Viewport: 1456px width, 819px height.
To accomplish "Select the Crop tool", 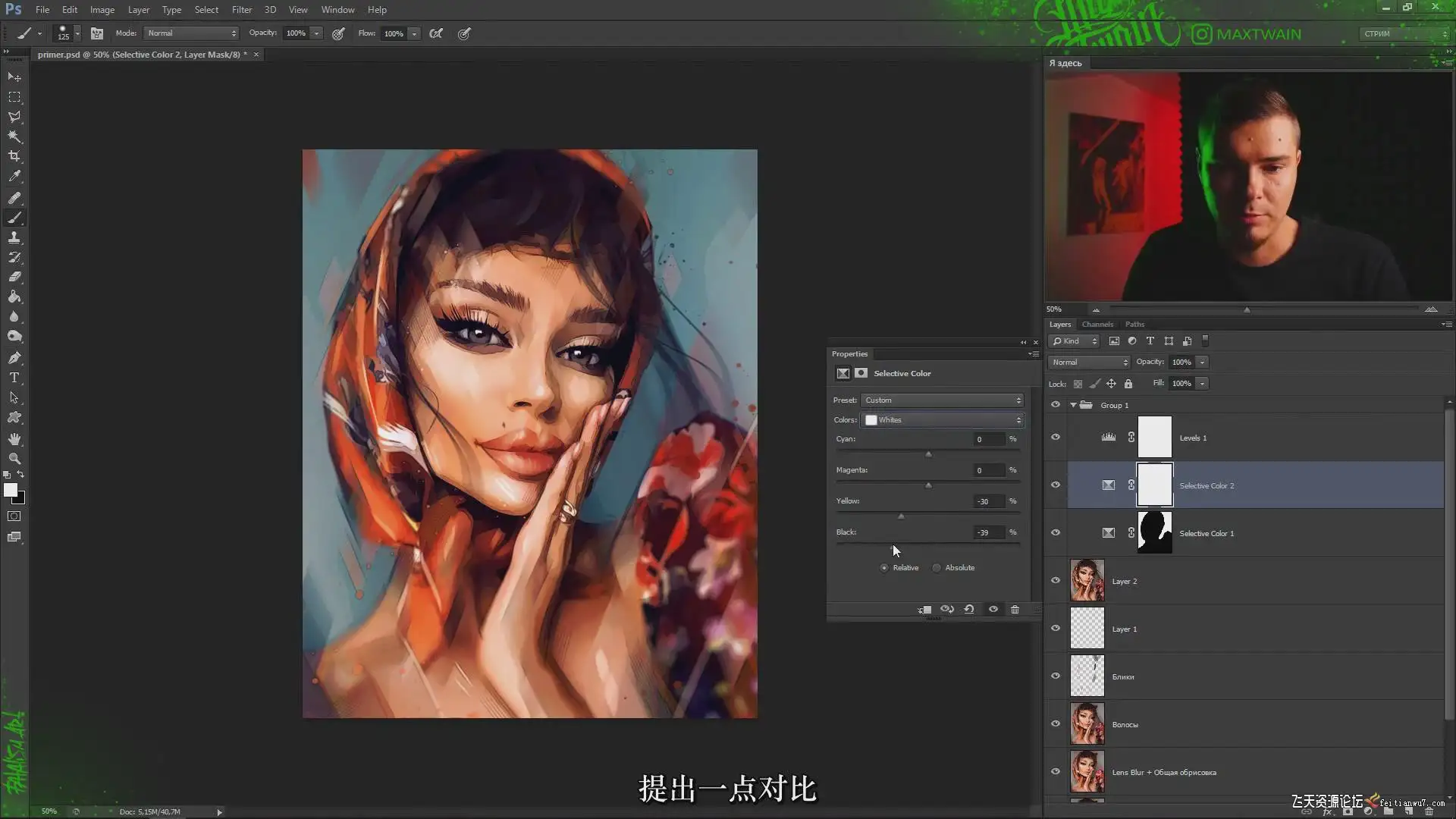I will pos(14,156).
